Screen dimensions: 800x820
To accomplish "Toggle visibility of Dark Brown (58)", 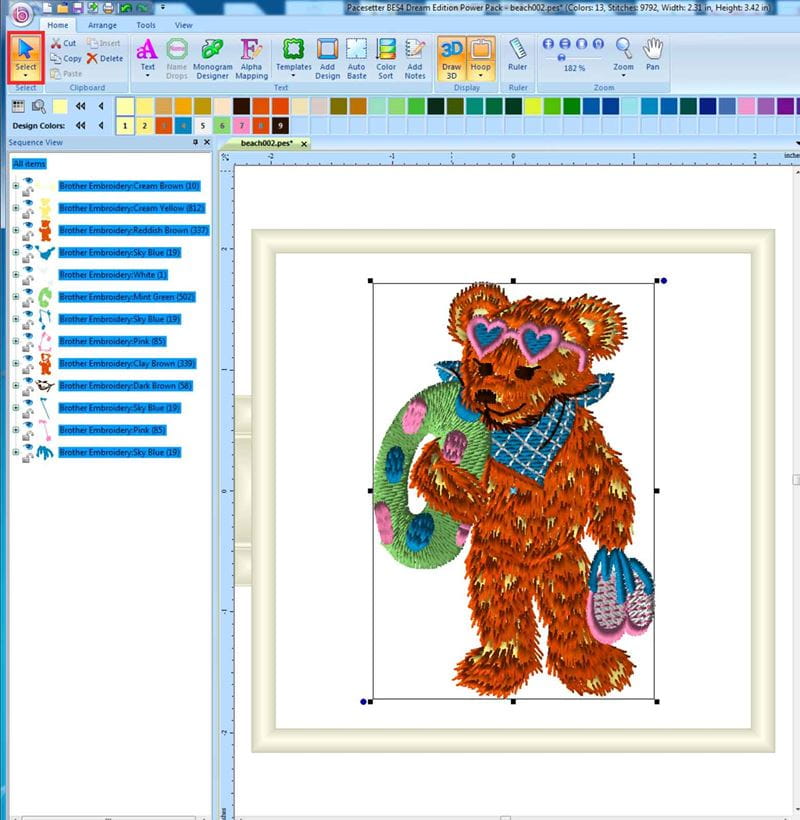I will [28, 380].
